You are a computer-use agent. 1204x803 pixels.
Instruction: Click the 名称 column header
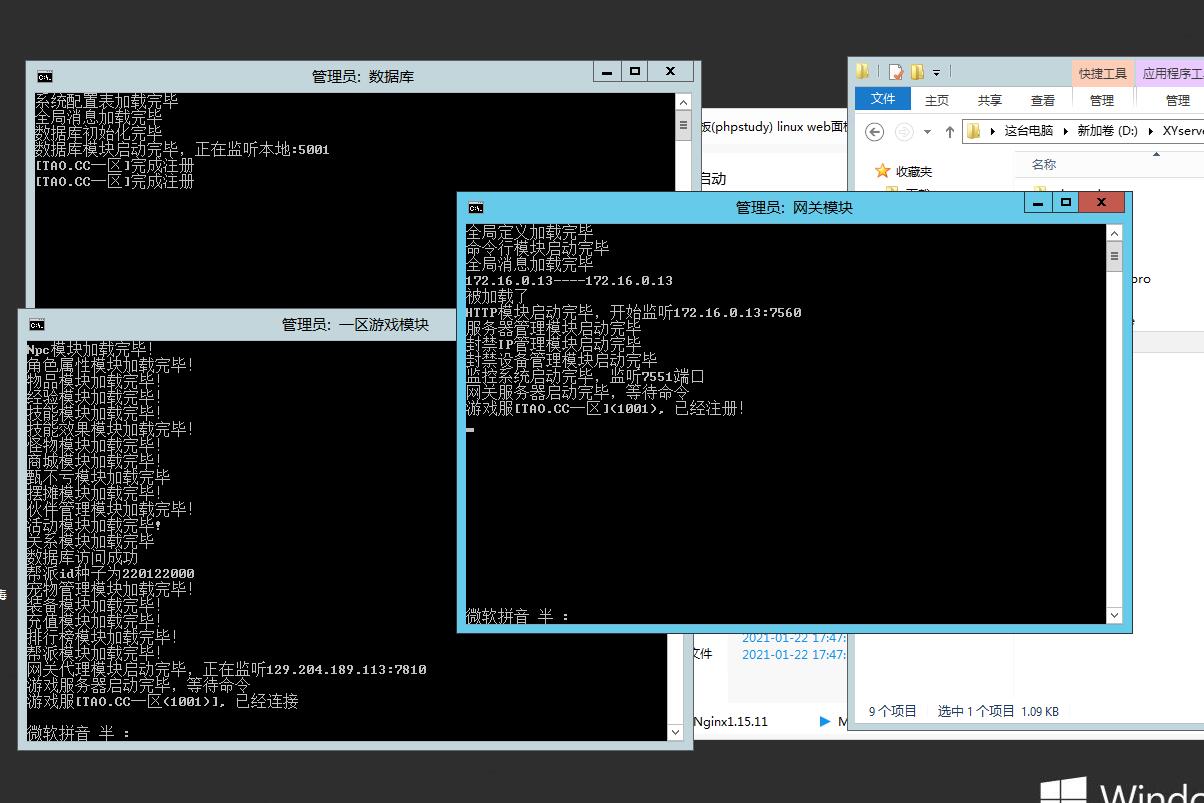[x=1044, y=164]
